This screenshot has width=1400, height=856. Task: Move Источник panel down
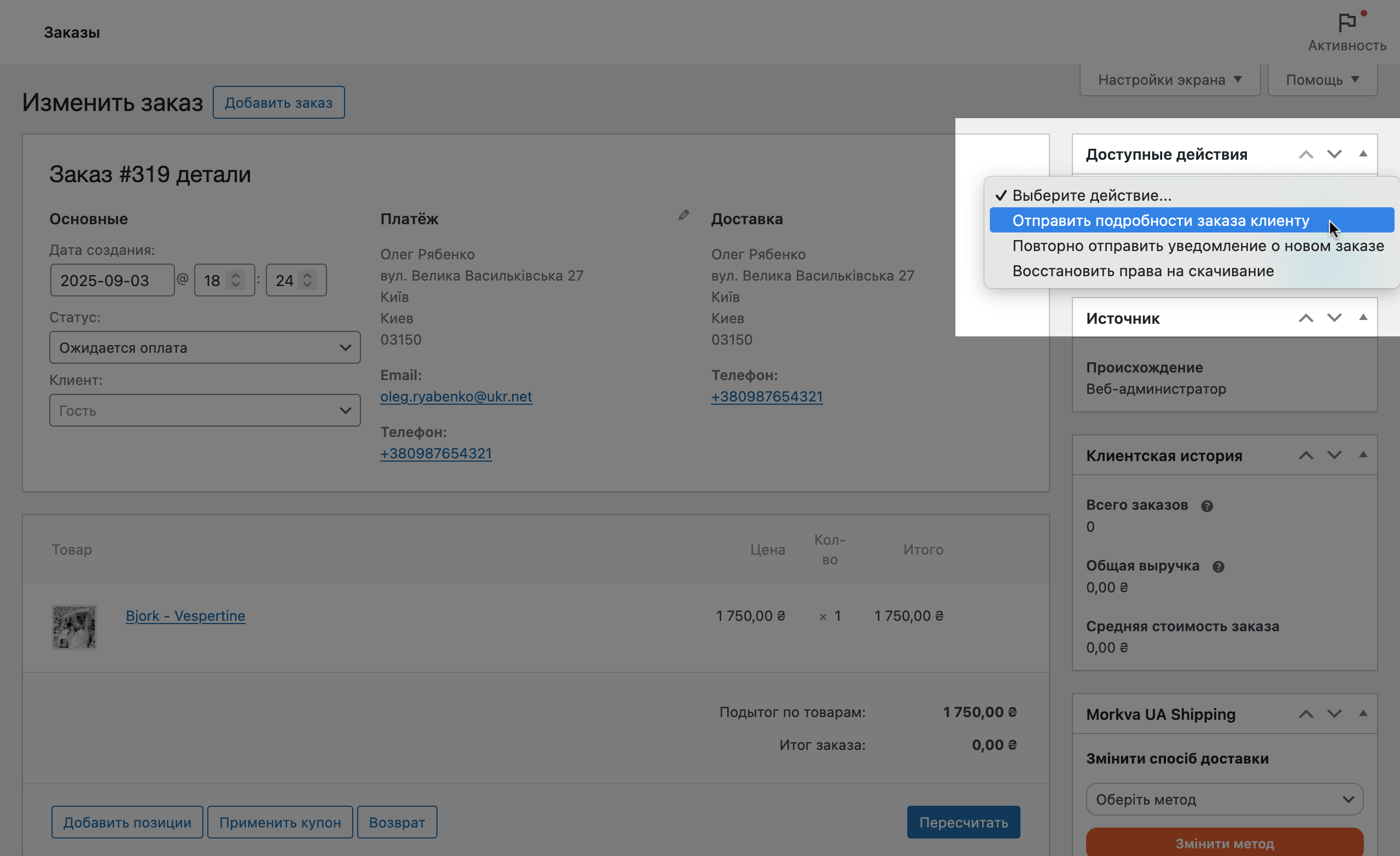1334,318
